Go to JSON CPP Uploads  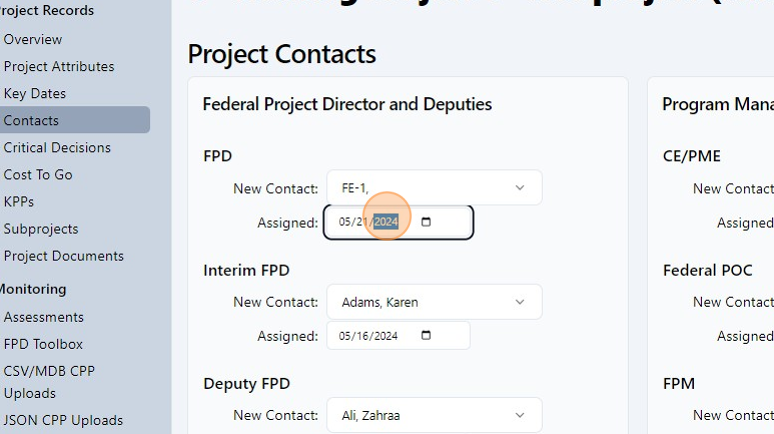(63, 421)
